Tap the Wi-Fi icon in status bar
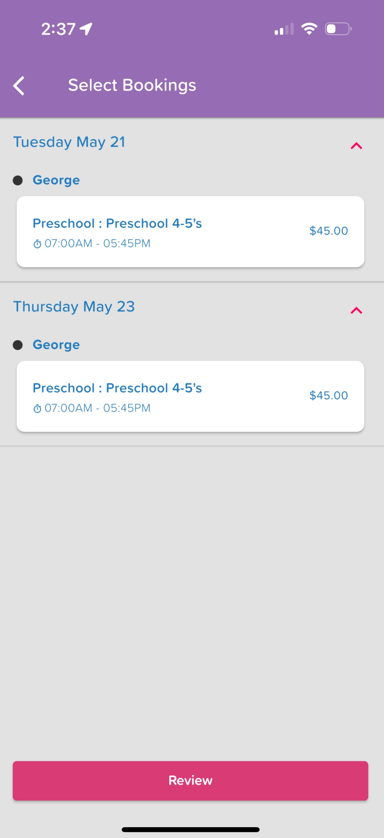 coord(309,28)
